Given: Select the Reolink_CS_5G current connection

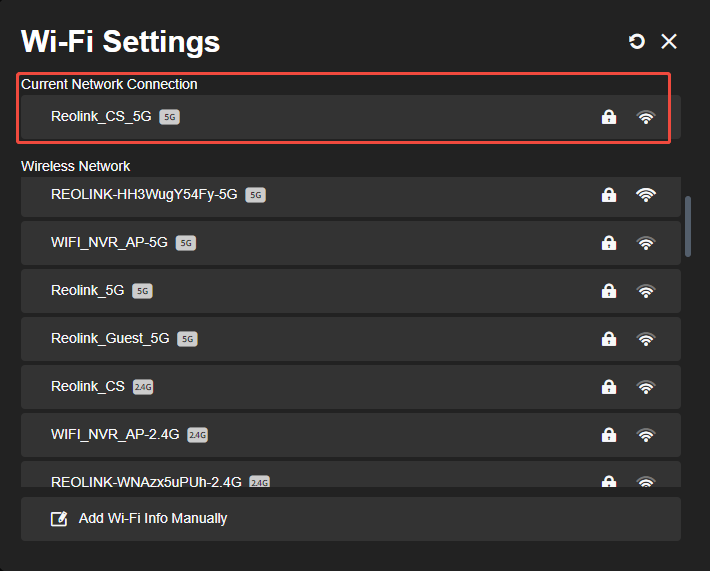Looking at the screenshot, I should [350, 117].
